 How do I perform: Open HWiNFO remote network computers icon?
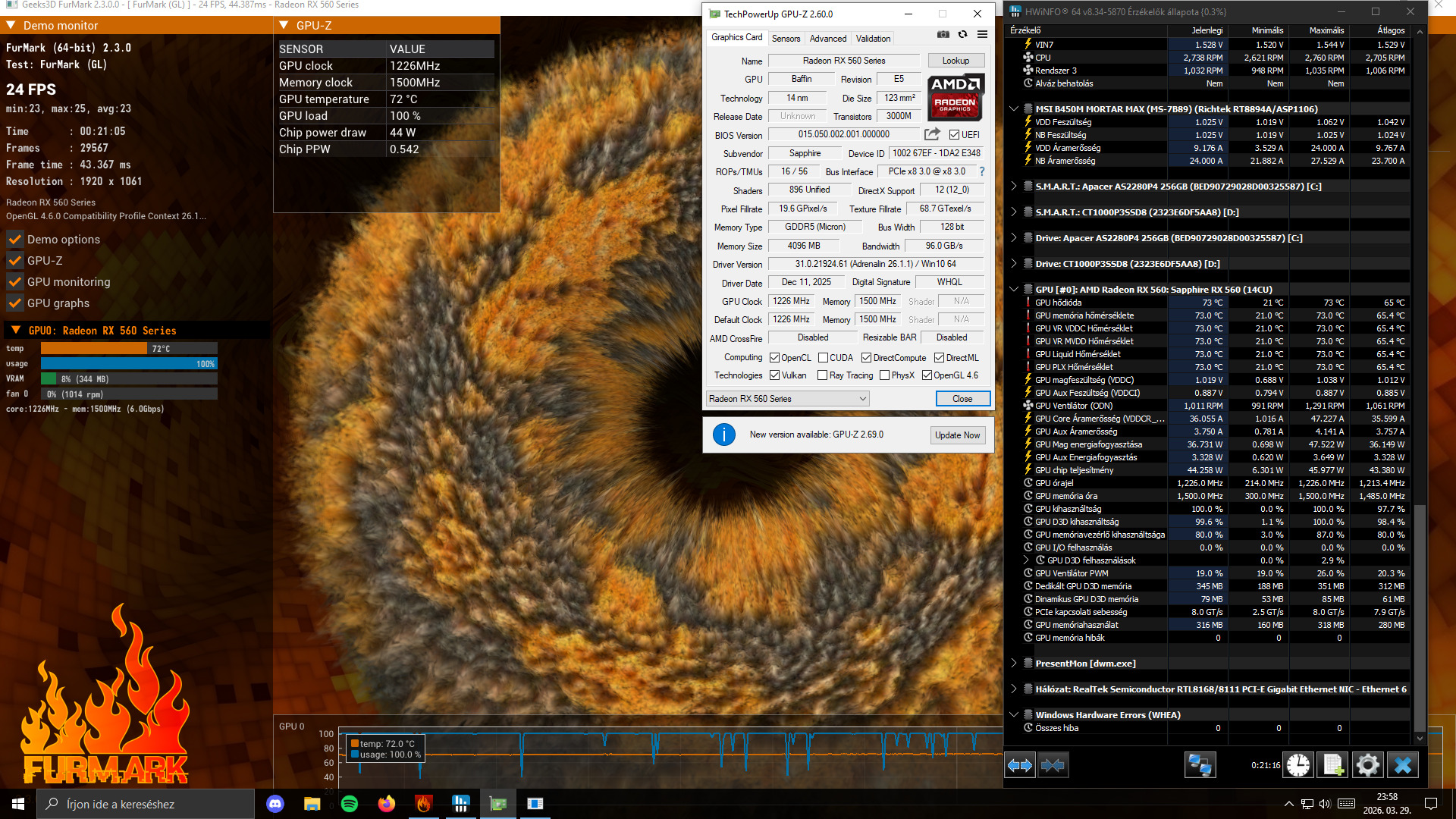tap(1200, 765)
